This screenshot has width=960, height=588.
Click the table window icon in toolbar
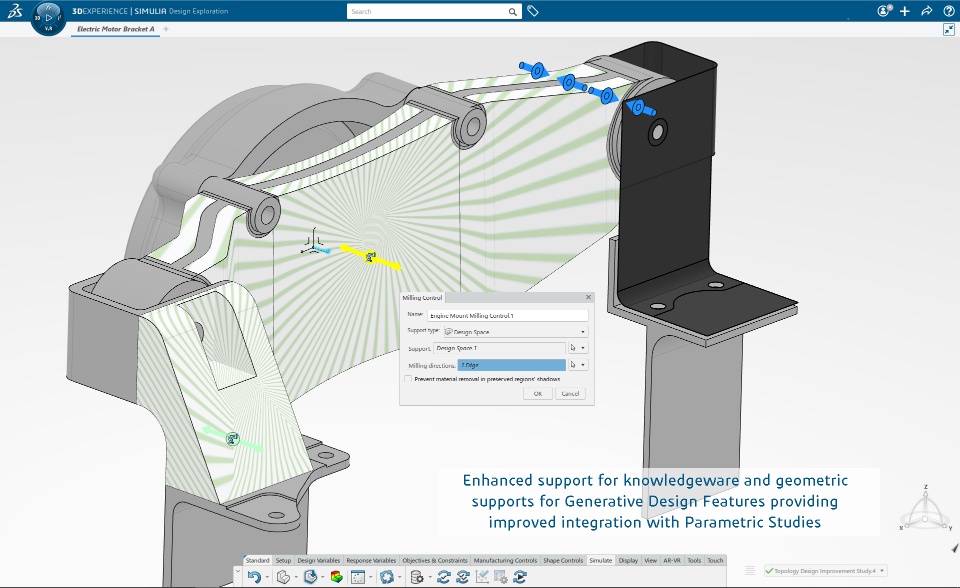(x=358, y=577)
